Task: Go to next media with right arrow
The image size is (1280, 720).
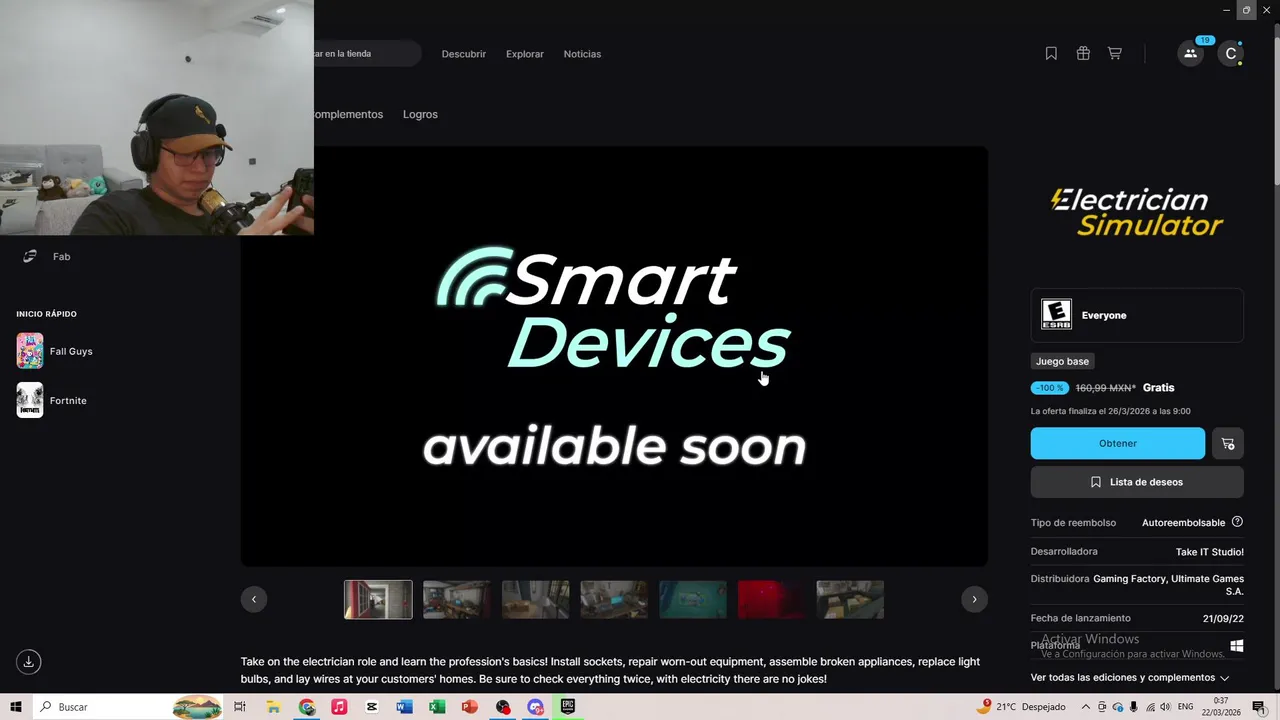Action: tap(974, 599)
